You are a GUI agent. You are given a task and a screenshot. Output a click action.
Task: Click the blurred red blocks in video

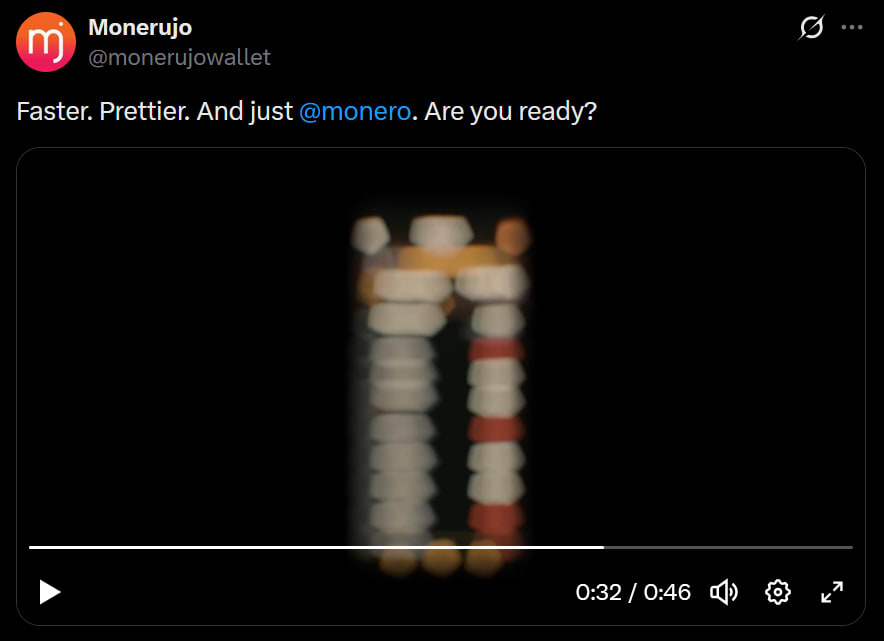tap(495, 428)
